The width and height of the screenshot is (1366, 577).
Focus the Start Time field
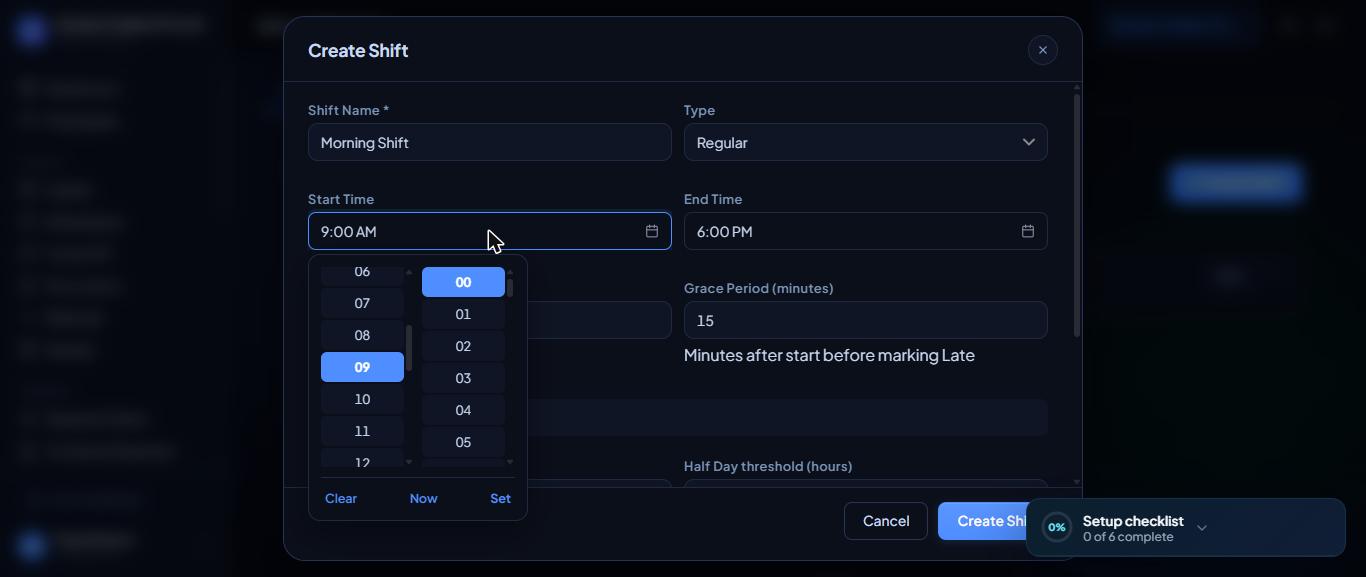pyautogui.click(x=489, y=231)
